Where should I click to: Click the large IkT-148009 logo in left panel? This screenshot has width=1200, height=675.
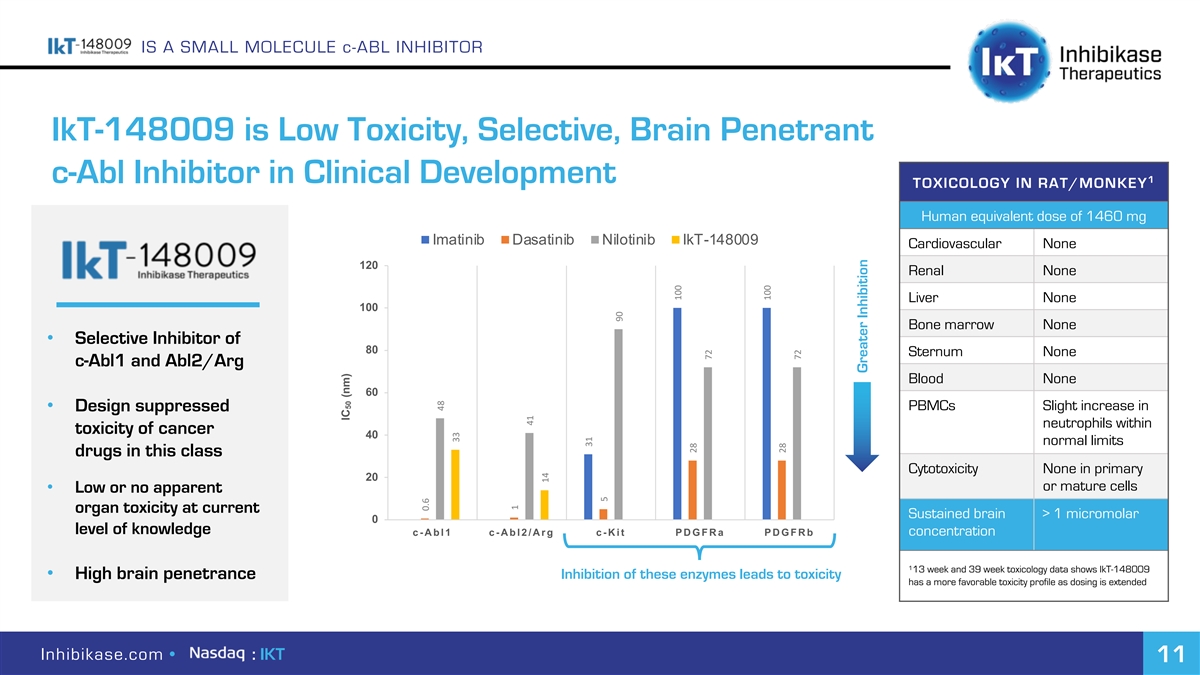[160, 258]
